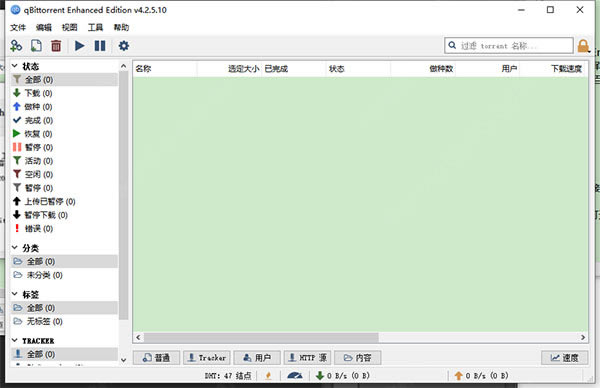Image resolution: width=600 pixels, height=388 pixels.
Task: Toggle alternative speed limits speedometer icon
Action: click(295, 376)
